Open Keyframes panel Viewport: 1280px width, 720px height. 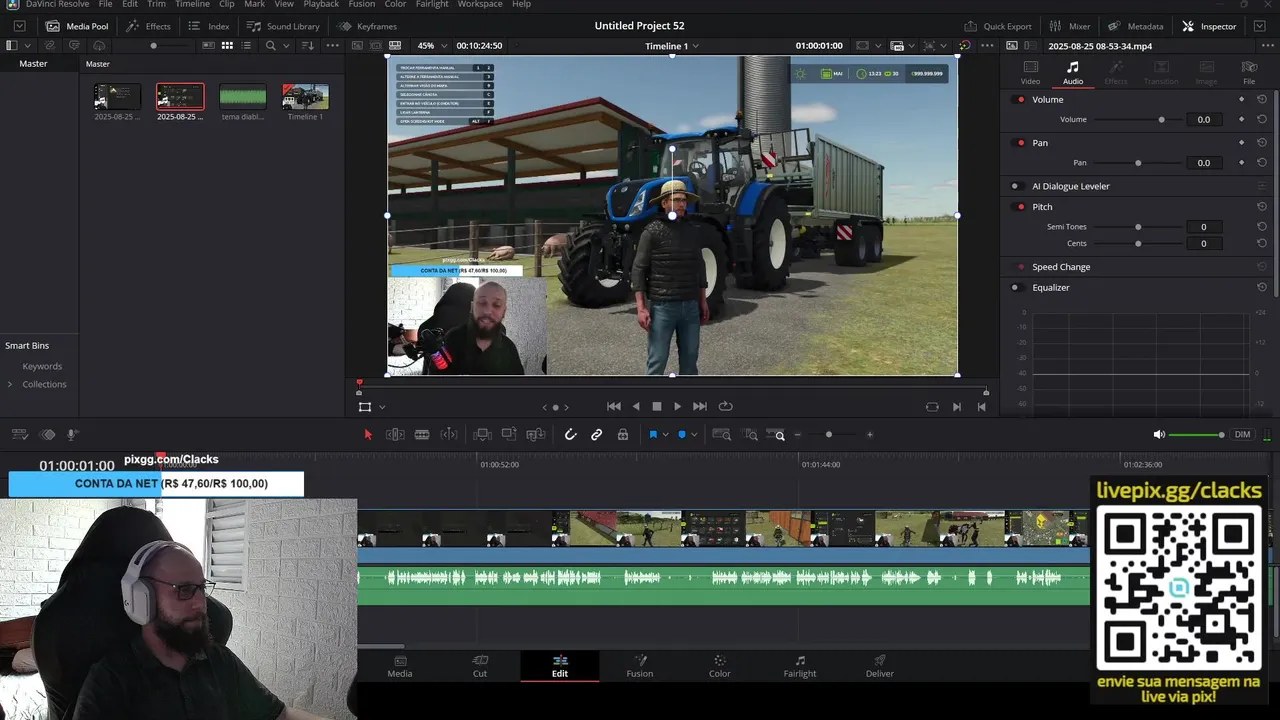click(367, 26)
